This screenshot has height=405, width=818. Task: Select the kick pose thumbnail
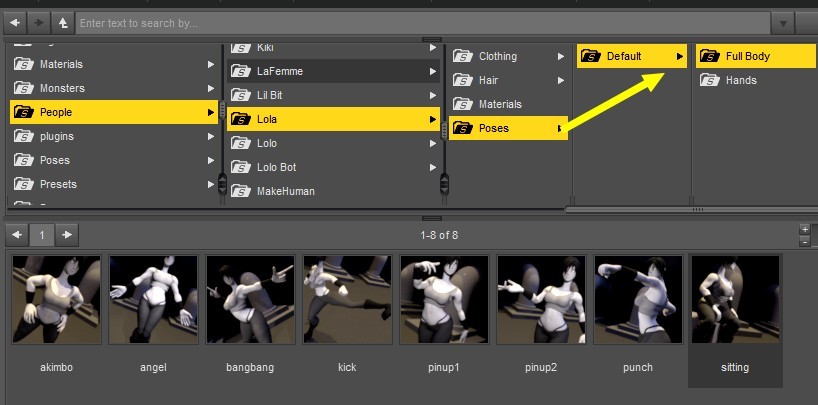point(347,300)
